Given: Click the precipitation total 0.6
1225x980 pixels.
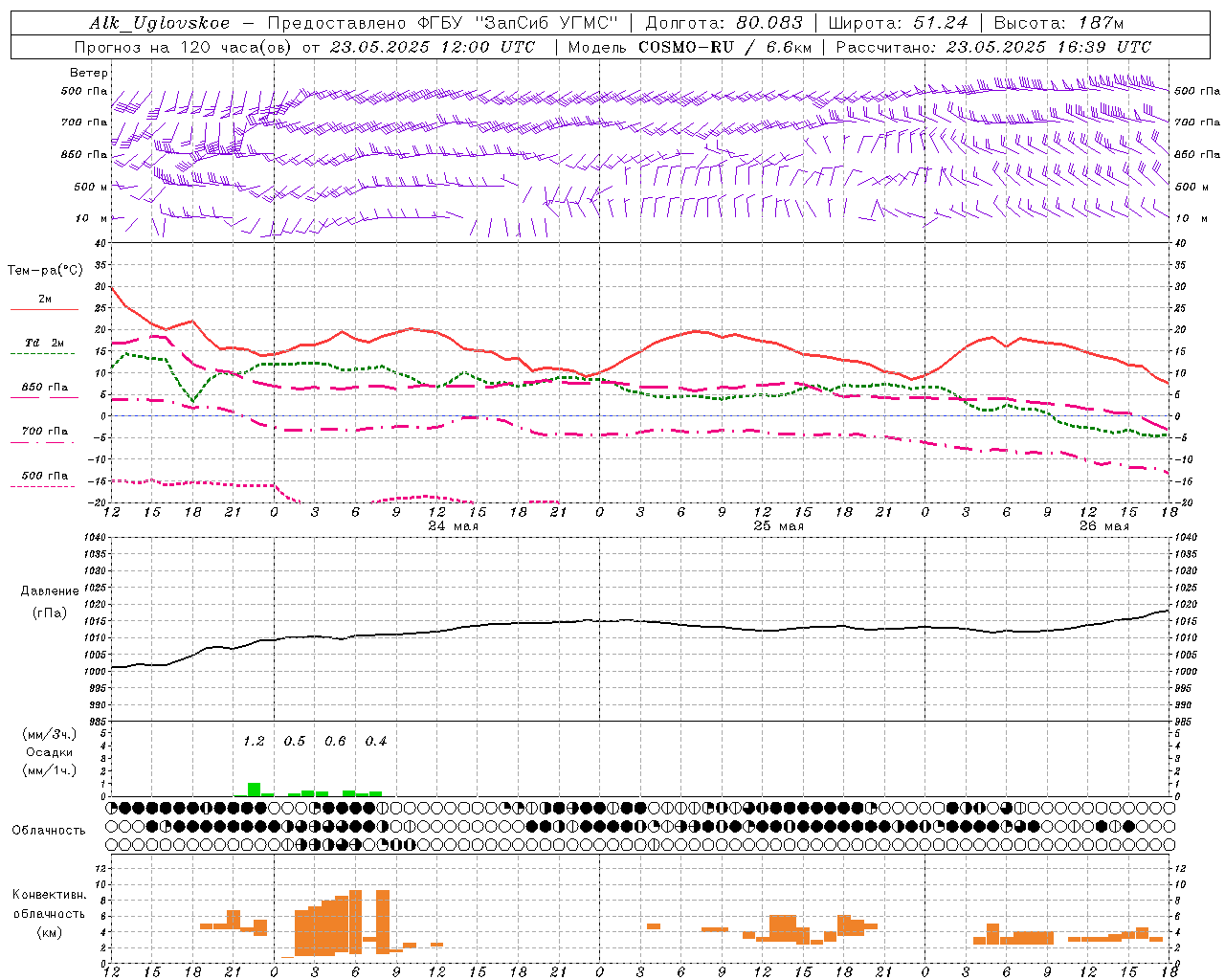Looking at the screenshot, I should tap(335, 742).
